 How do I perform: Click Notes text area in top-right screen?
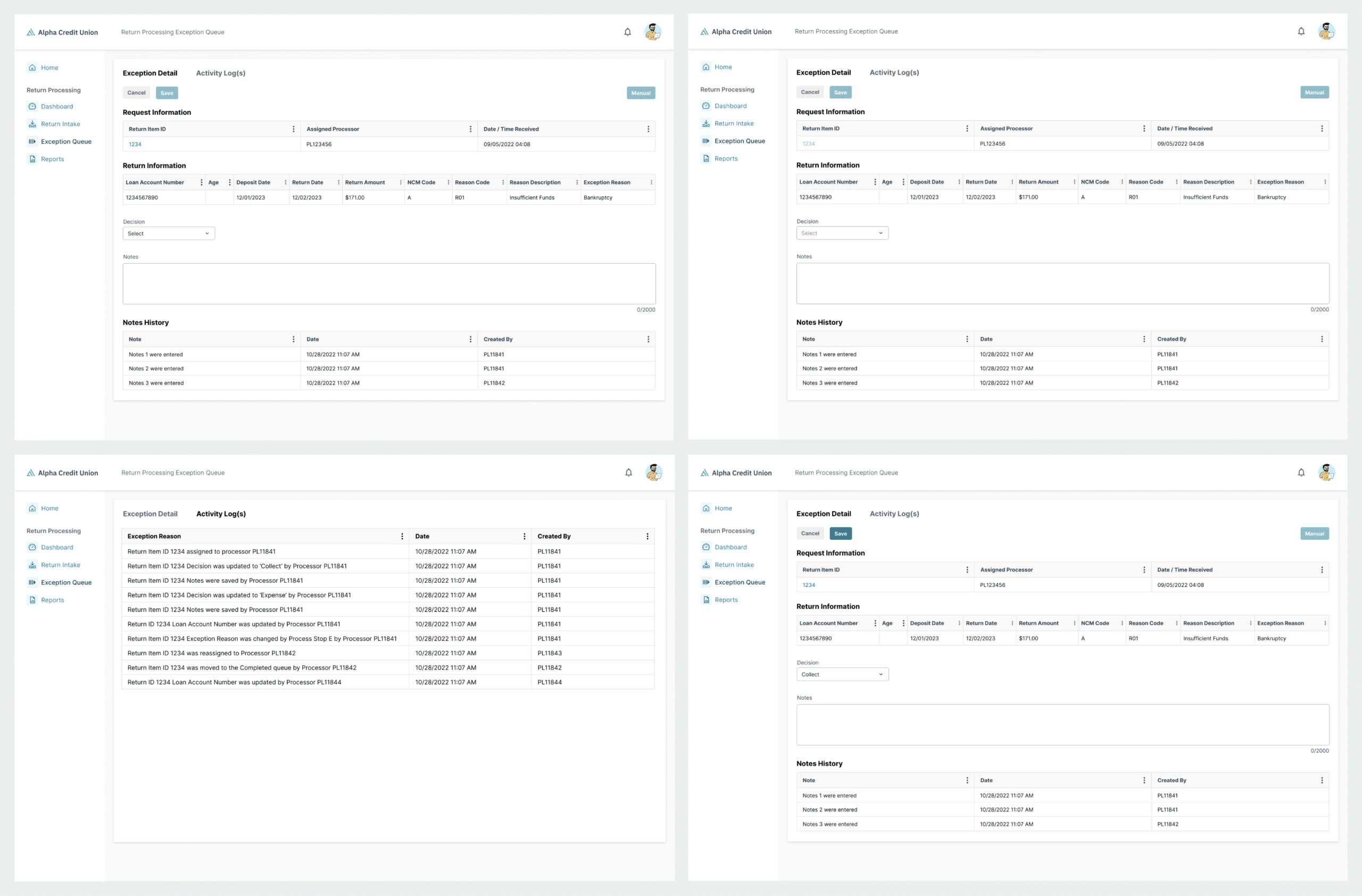[1062, 283]
